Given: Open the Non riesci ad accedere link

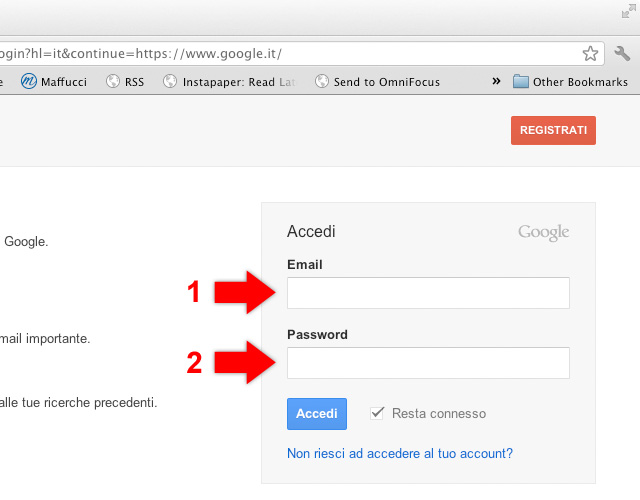Looking at the screenshot, I should [400, 453].
